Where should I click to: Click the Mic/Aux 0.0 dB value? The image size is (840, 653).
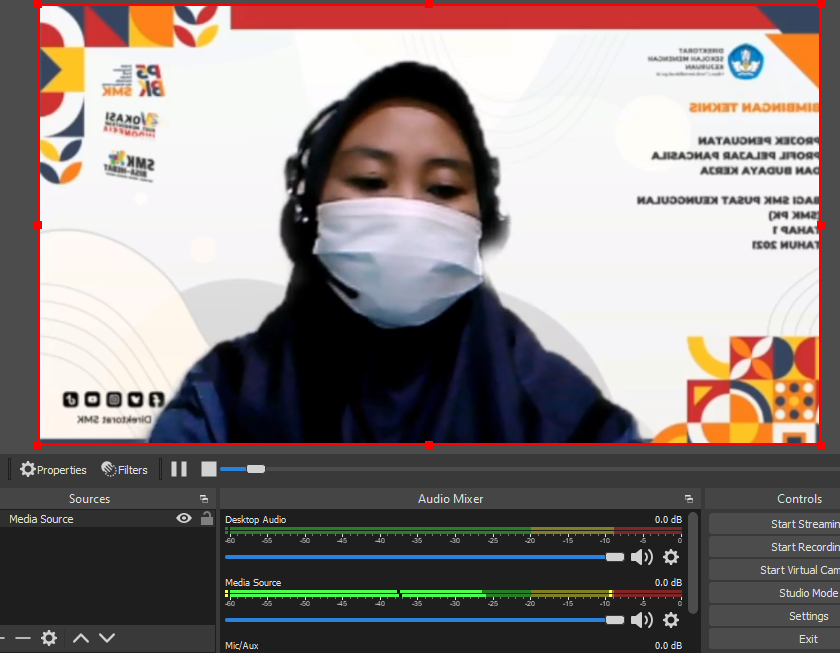[668, 646]
